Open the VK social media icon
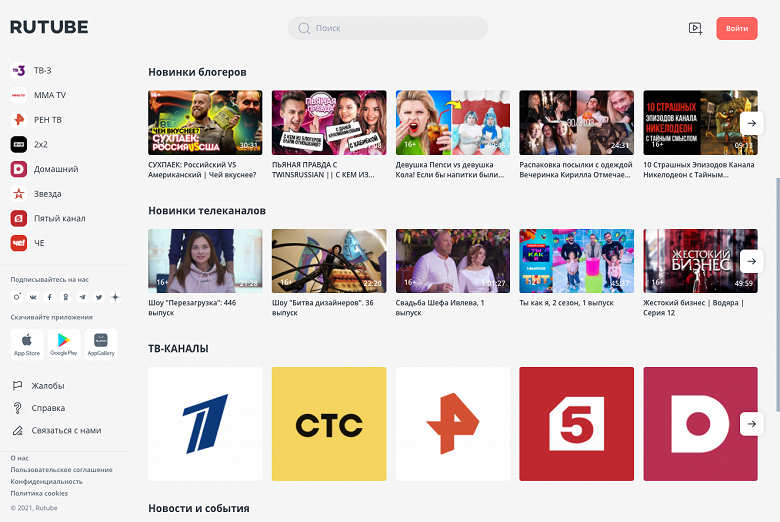The image size is (780, 522). (x=33, y=297)
